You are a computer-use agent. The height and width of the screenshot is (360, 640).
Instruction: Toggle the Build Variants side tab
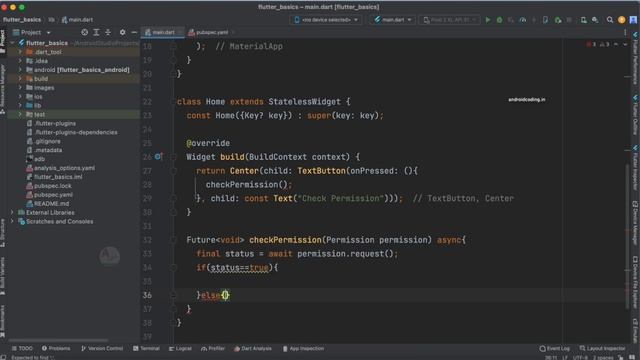point(3,276)
